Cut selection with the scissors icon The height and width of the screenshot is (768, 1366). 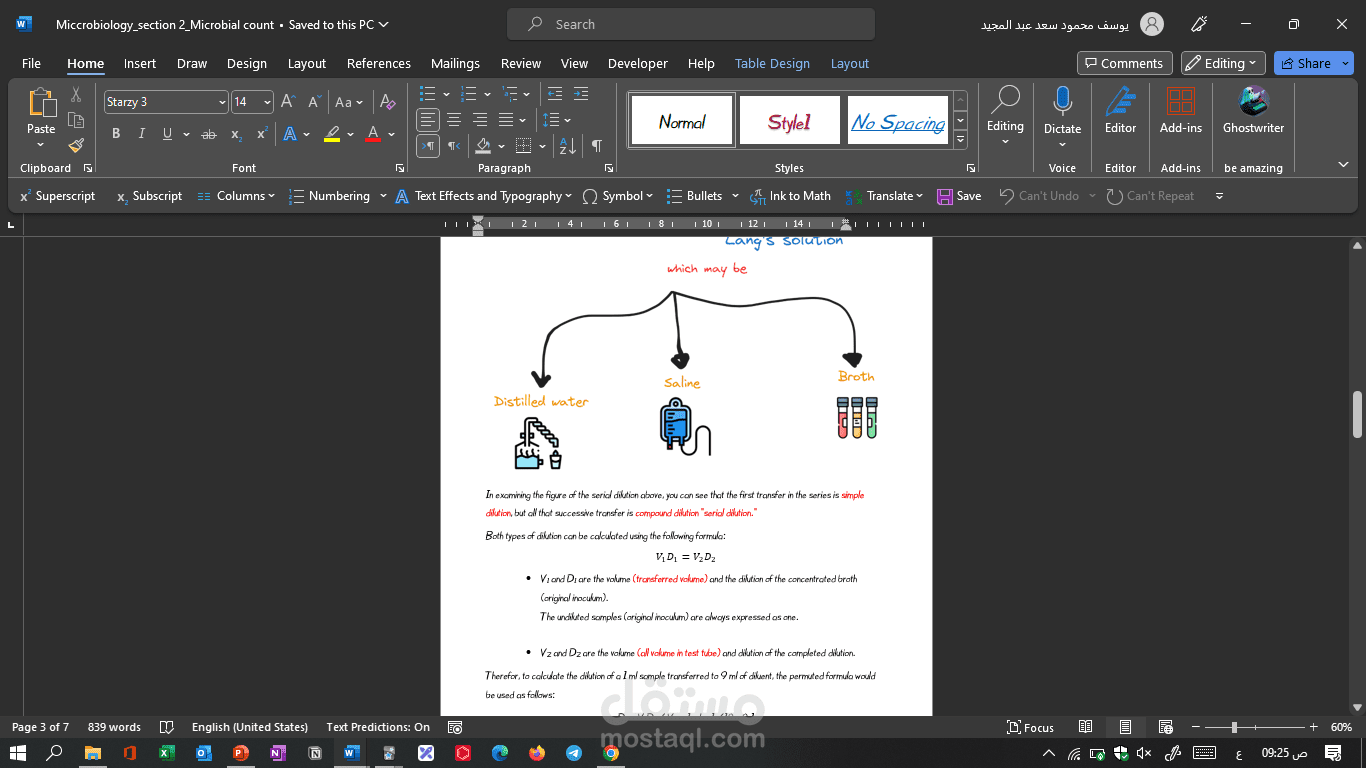tap(76, 95)
